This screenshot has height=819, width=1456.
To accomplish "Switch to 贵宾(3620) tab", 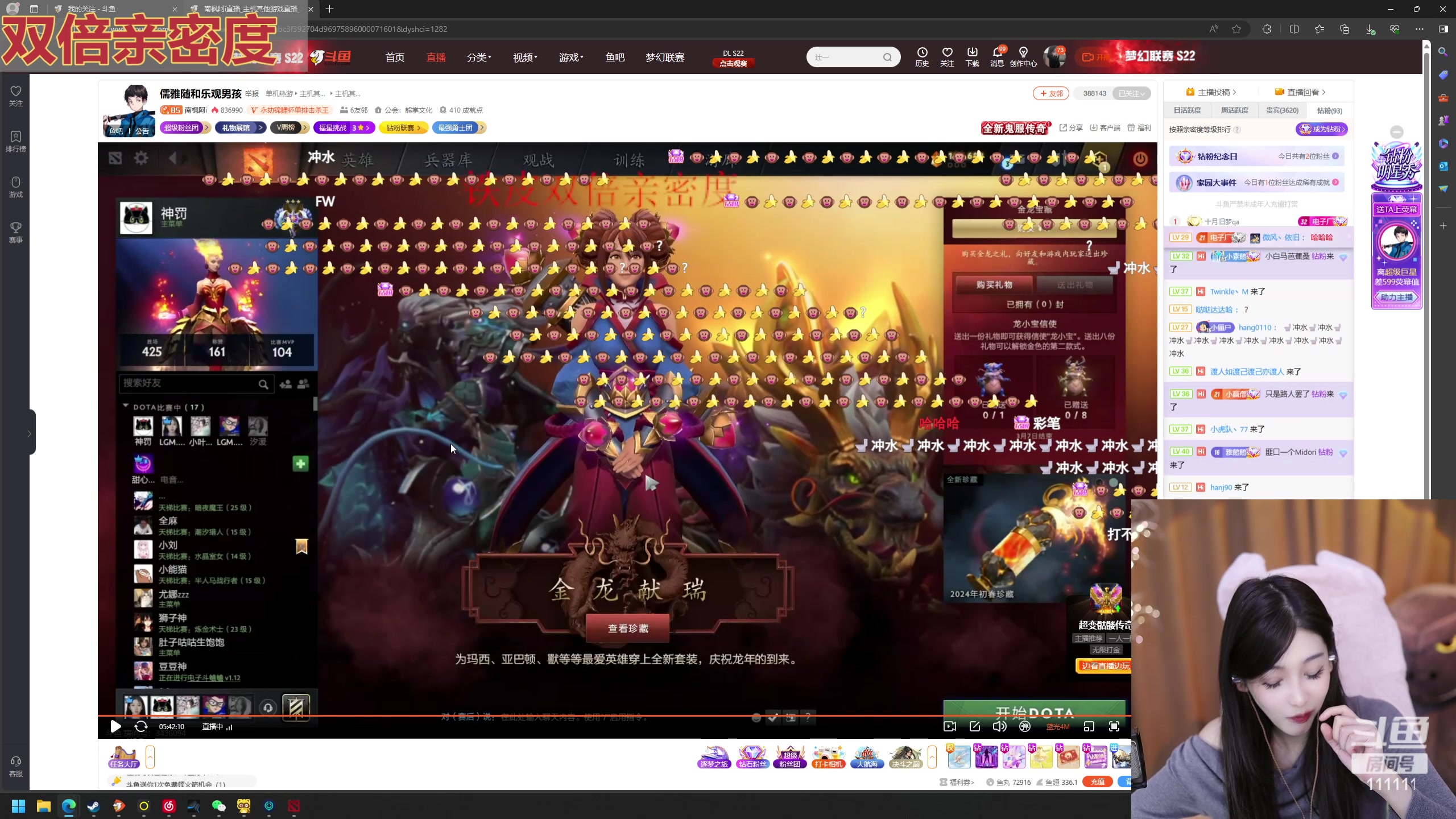I will [1282, 110].
